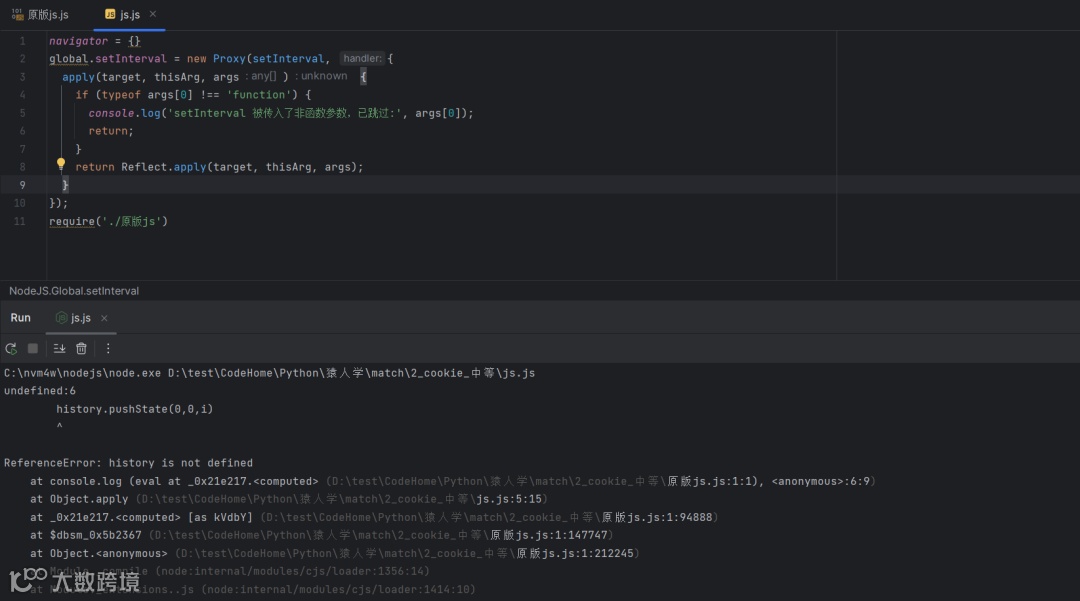Image resolution: width=1080 pixels, height=601 pixels.
Task: Click the 'handler:' inlay hint
Action: pos(362,59)
